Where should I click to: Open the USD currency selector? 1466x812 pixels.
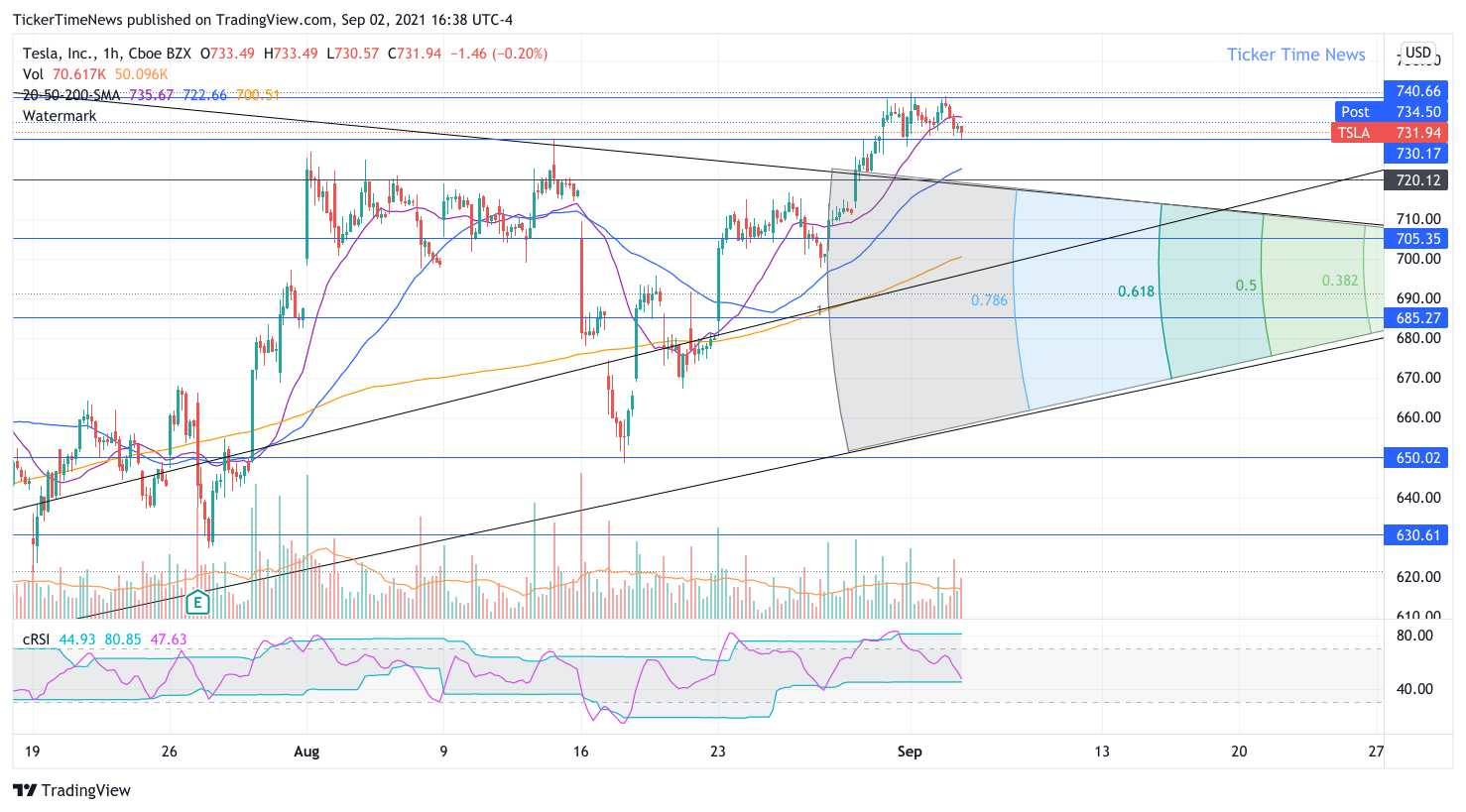[1418, 53]
